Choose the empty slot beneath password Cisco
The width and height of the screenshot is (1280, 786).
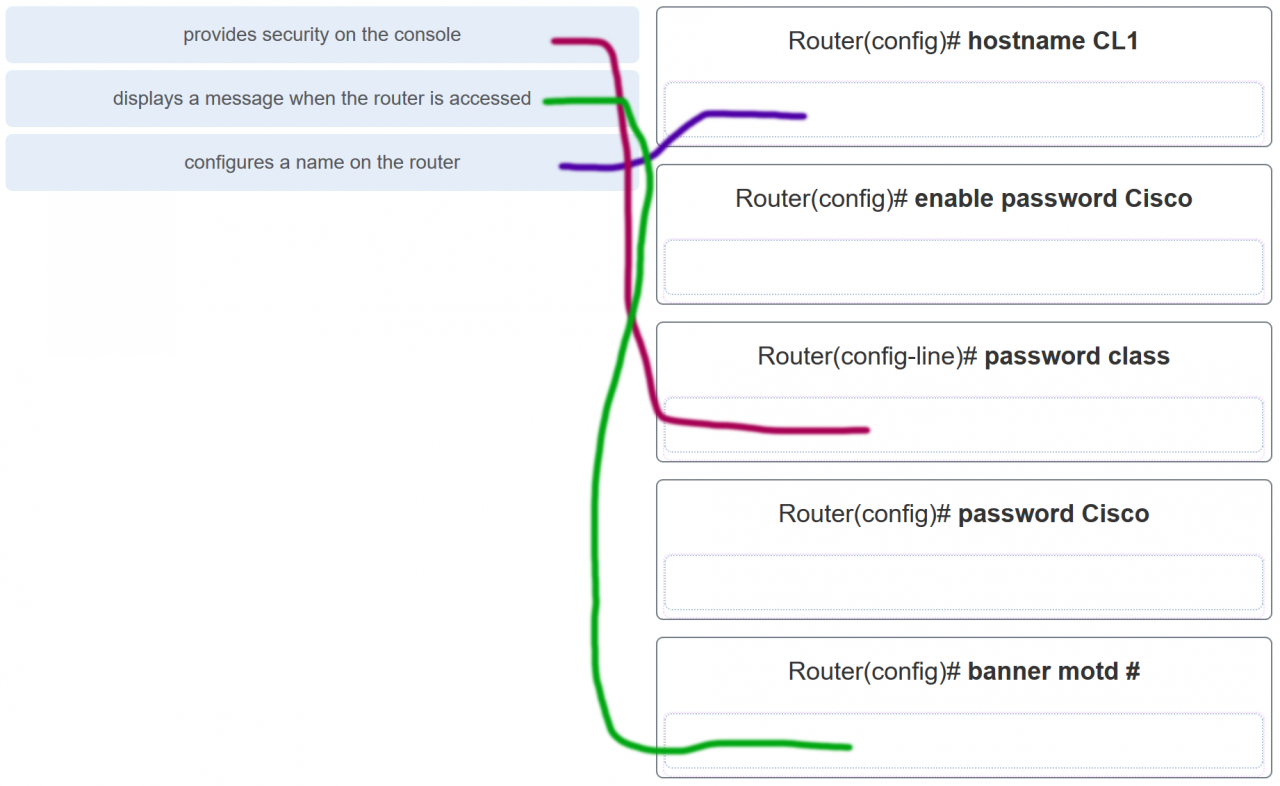coord(963,582)
